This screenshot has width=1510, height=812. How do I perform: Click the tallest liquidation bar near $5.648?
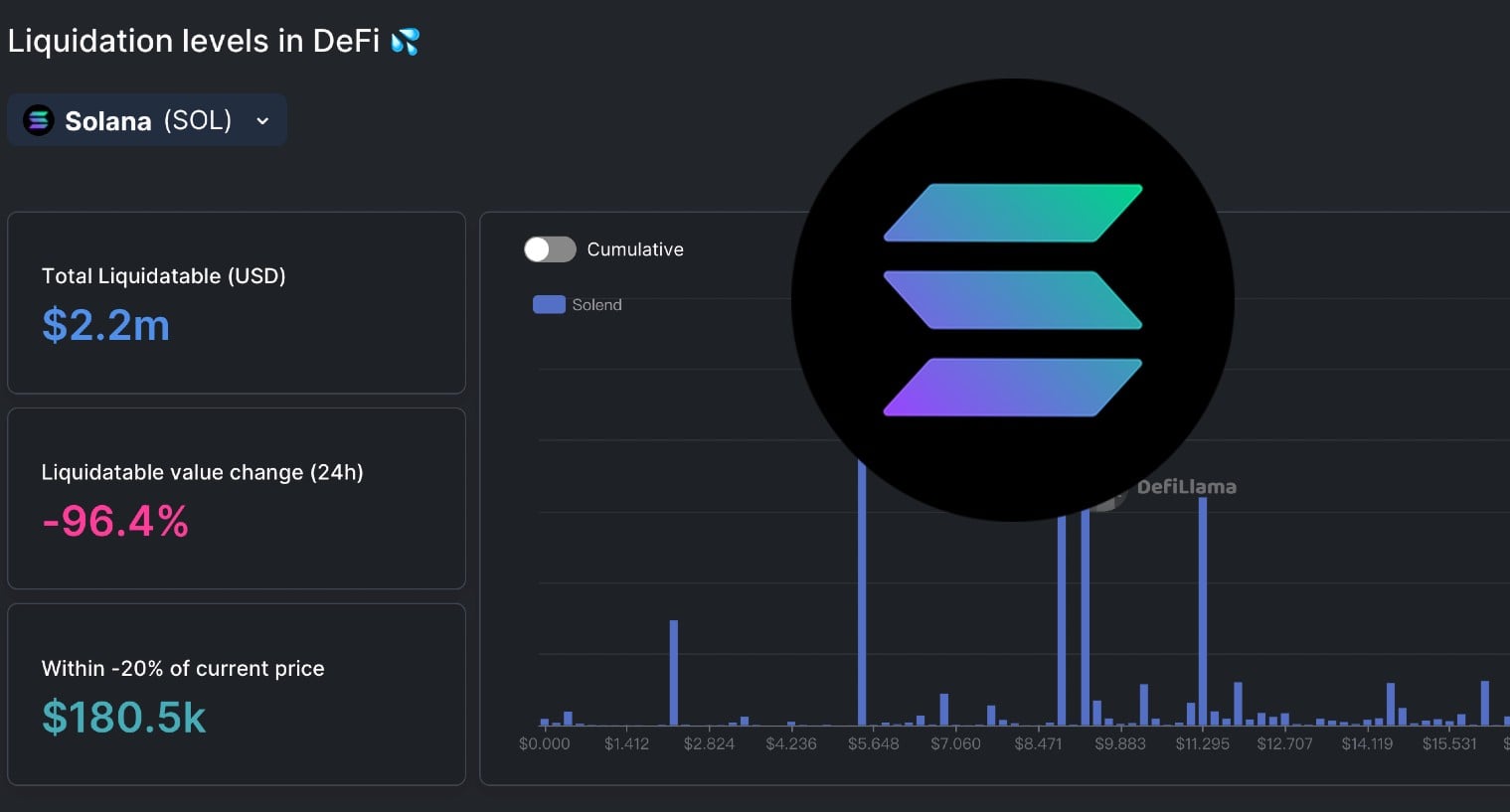point(862,596)
